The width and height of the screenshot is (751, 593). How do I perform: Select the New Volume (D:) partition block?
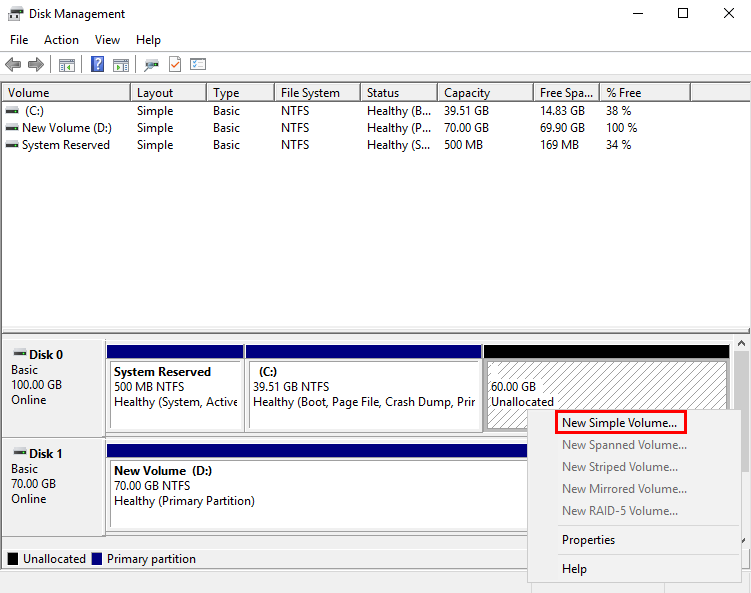coord(317,486)
